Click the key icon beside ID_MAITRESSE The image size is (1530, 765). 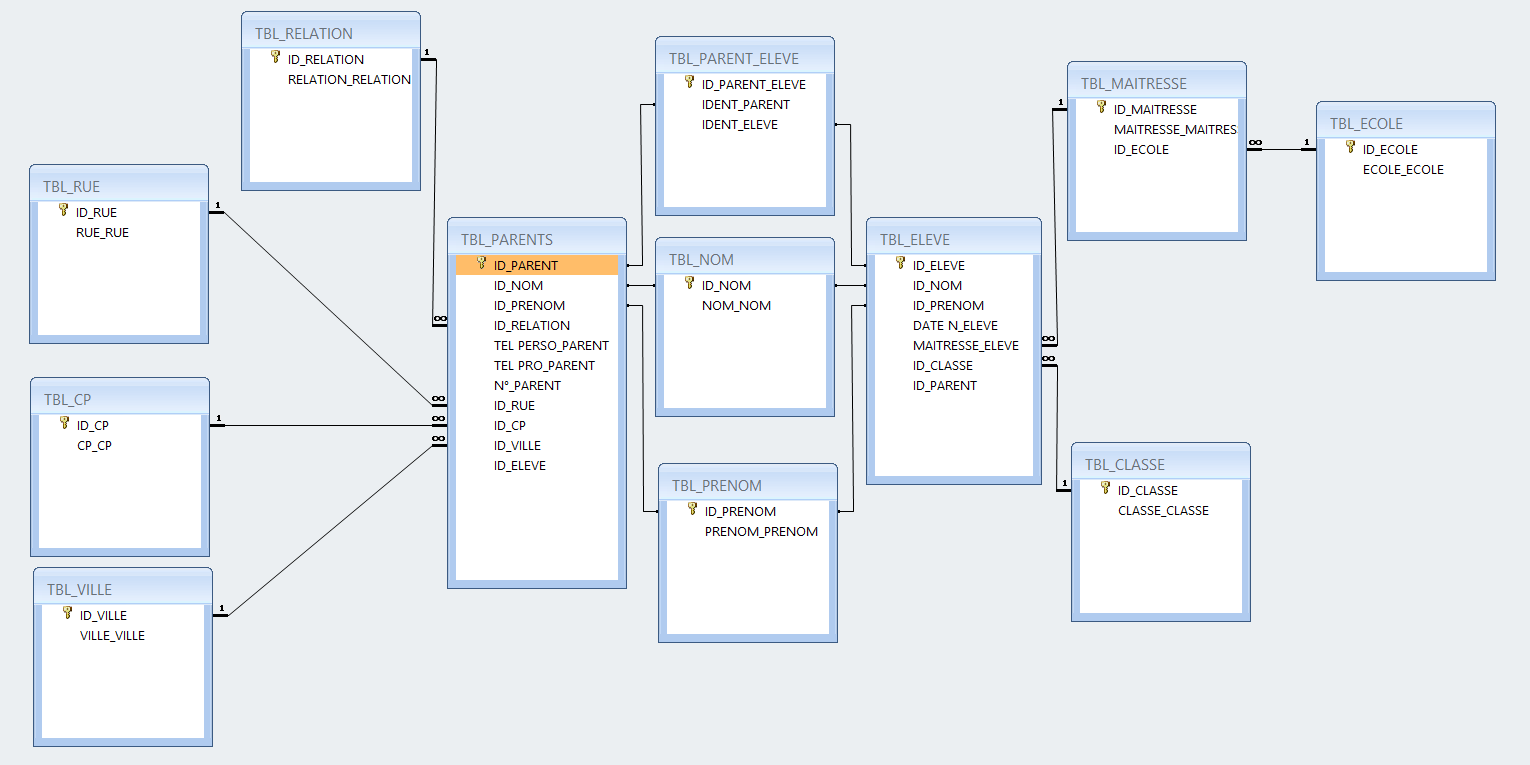pos(1102,108)
